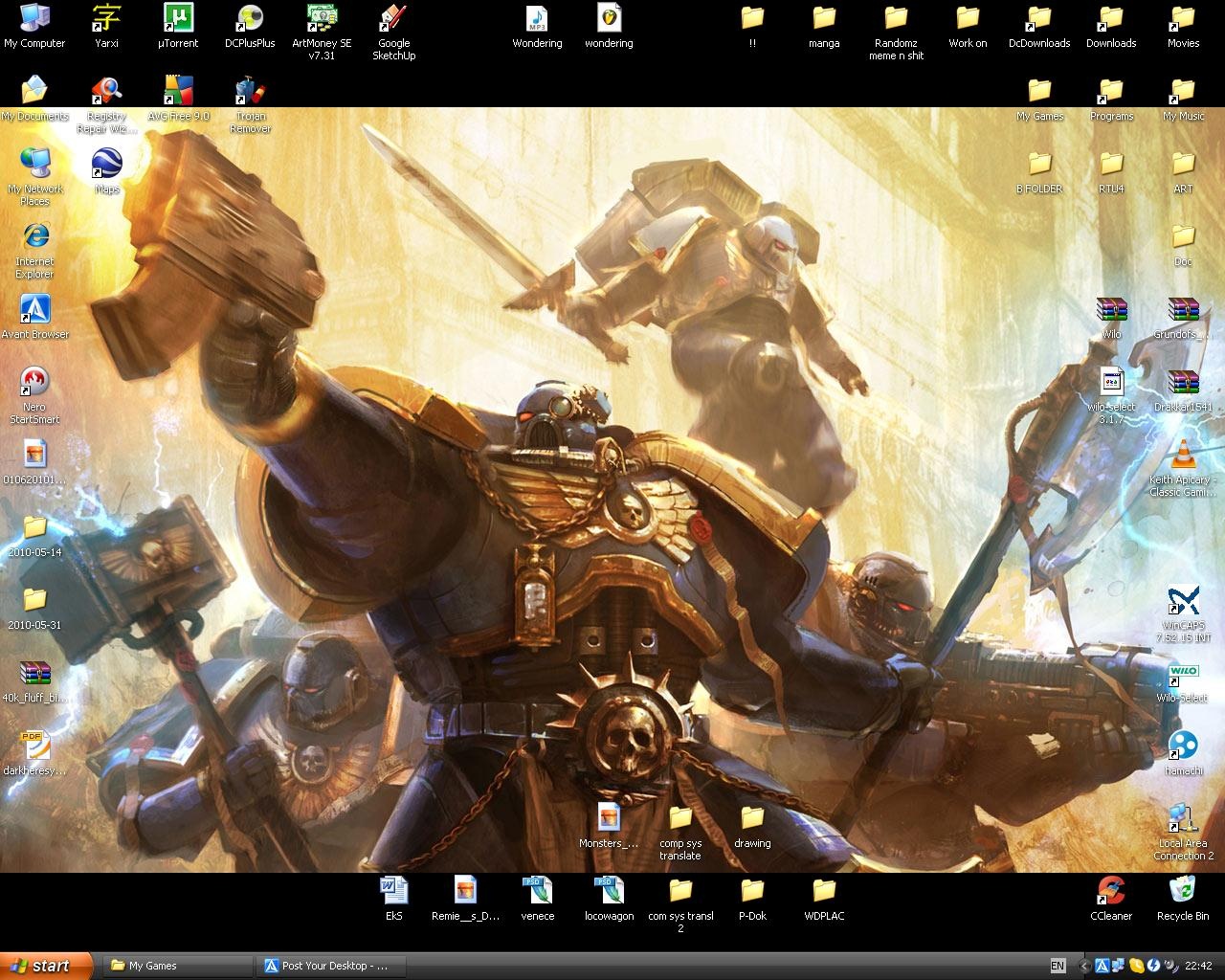
Task: Switch to My Games taskbar window
Action: point(176,966)
